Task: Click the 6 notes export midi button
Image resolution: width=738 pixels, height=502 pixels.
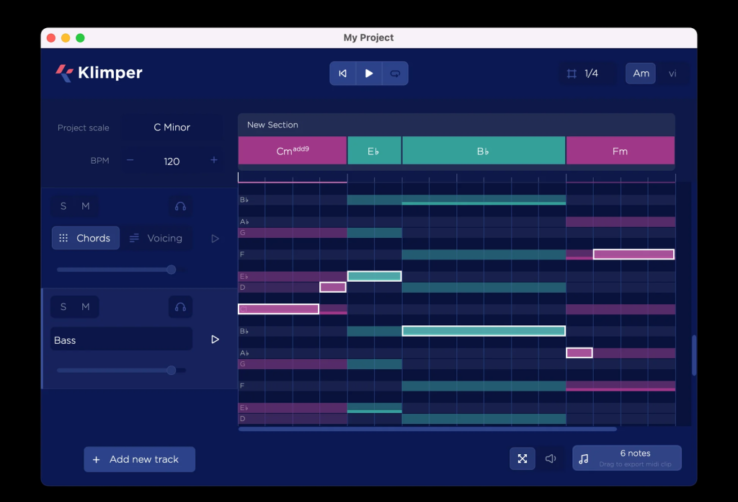Action: point(627,458)
